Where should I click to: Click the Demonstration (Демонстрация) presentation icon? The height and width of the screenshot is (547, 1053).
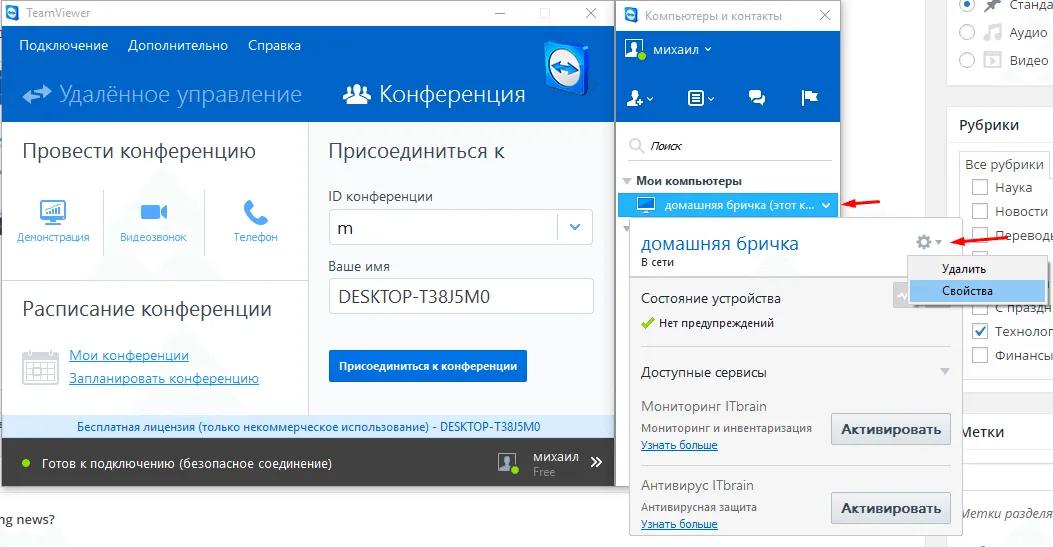53,212
